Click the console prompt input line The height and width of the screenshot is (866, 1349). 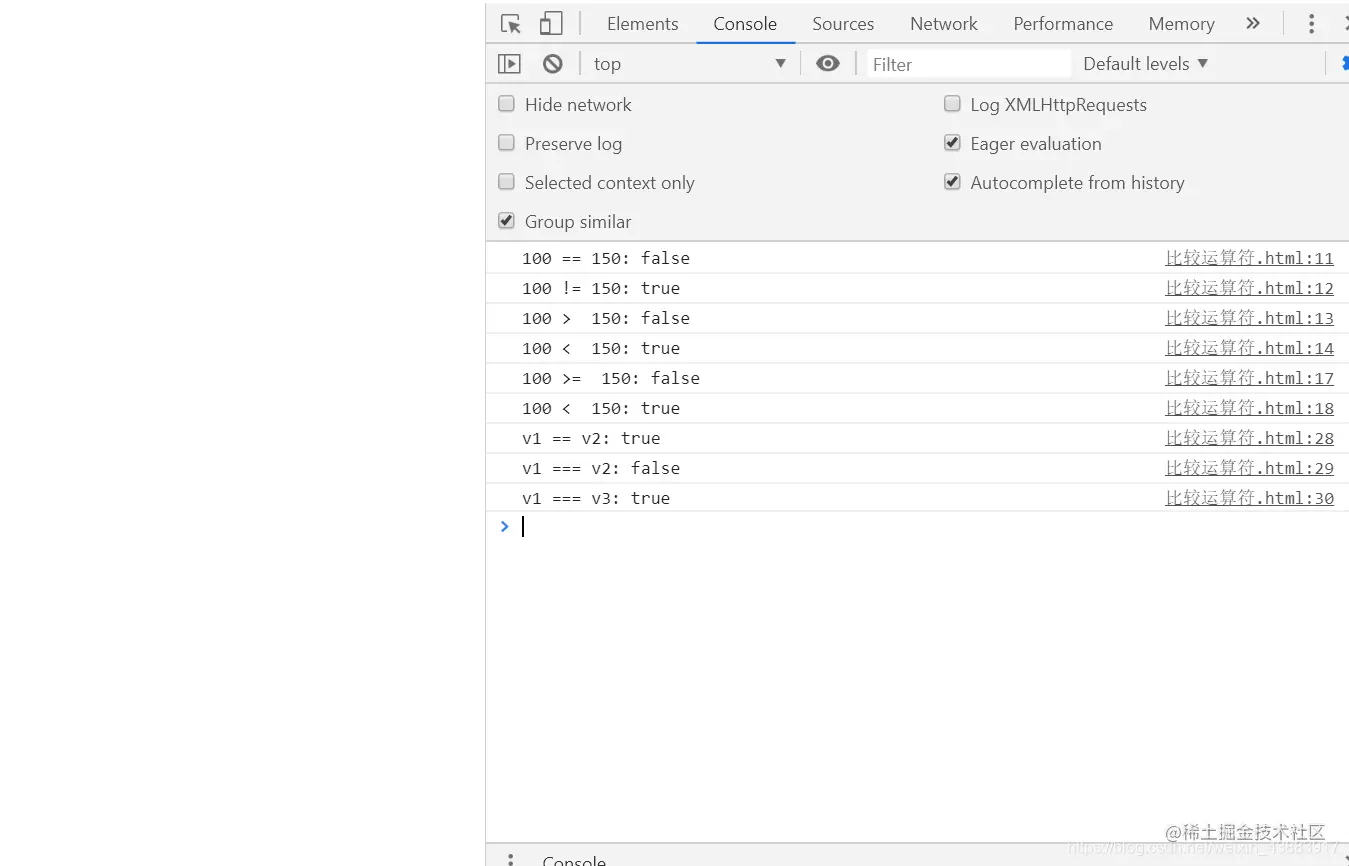tap(930, 527)
